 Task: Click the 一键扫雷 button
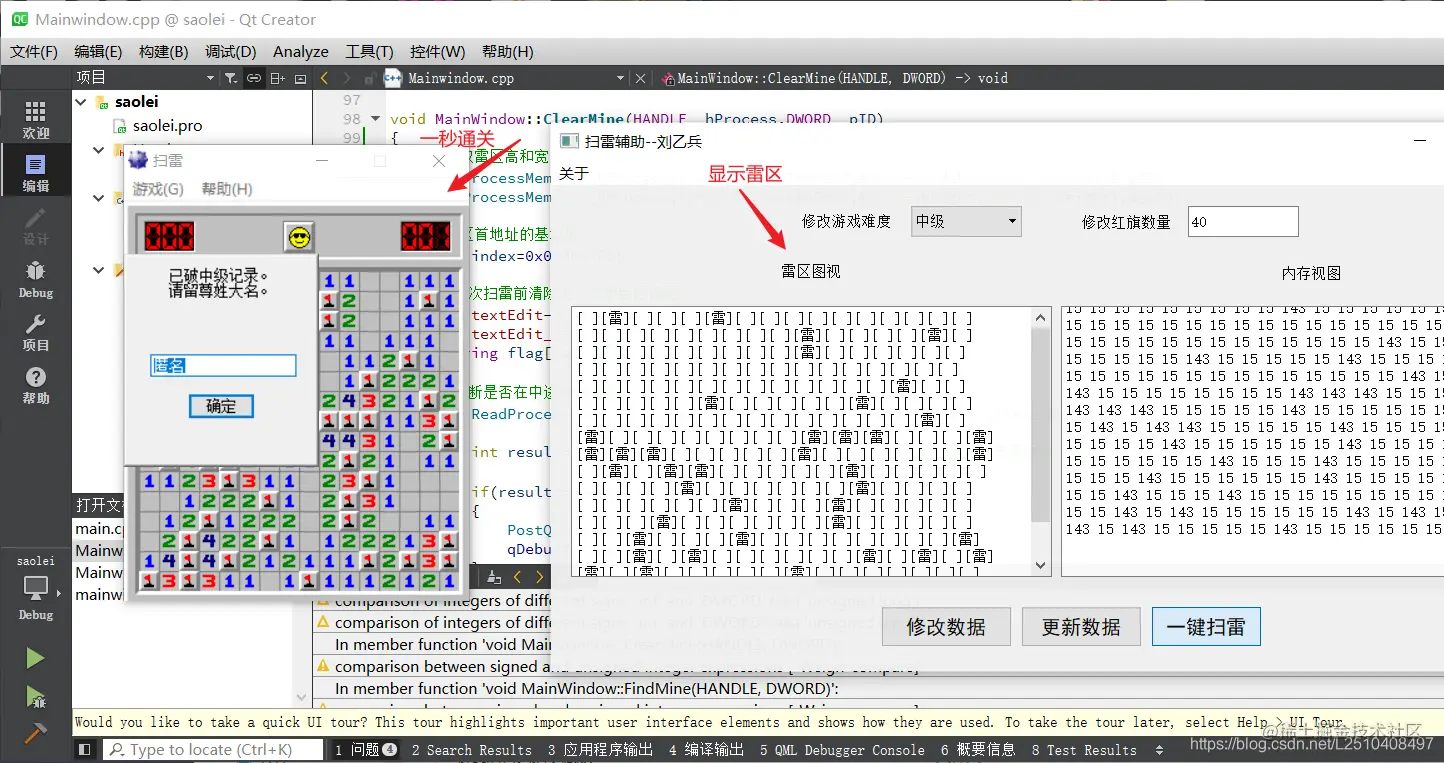pyautogui.click(x=1206, y=626)
